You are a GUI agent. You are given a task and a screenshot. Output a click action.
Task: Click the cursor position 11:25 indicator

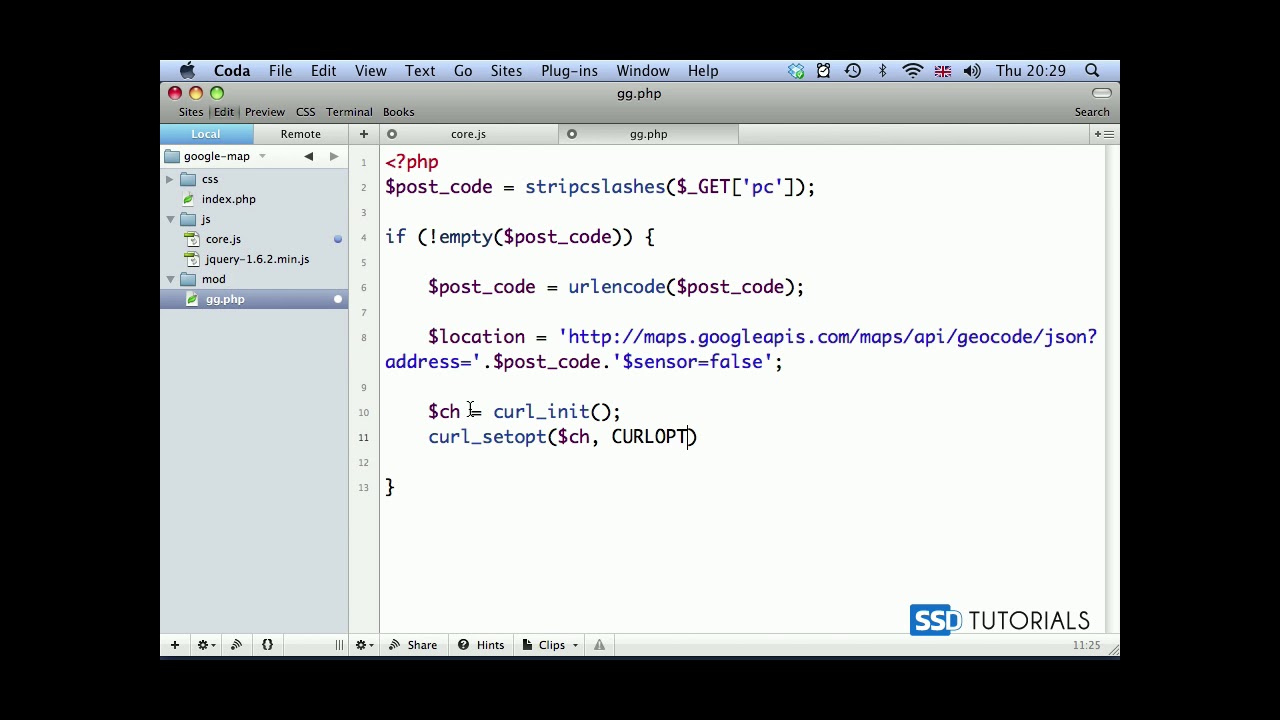1086,646
